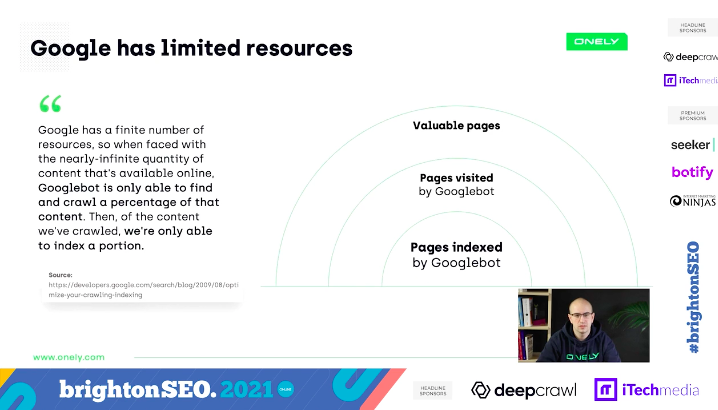The image size is (718, 410).
Task: Click the #brightonSEO hashtag text
Action: pyautogui.click(x=693, y=297)
